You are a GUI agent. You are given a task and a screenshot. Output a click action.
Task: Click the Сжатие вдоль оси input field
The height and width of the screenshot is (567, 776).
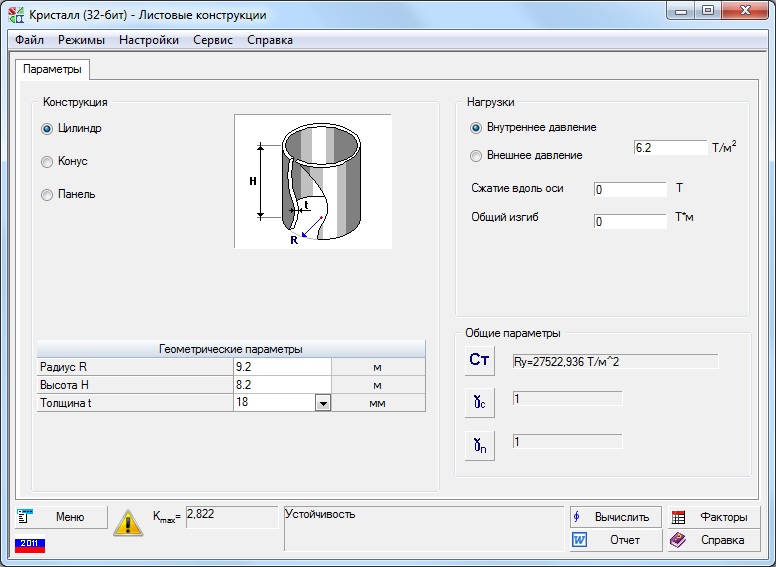629,190
